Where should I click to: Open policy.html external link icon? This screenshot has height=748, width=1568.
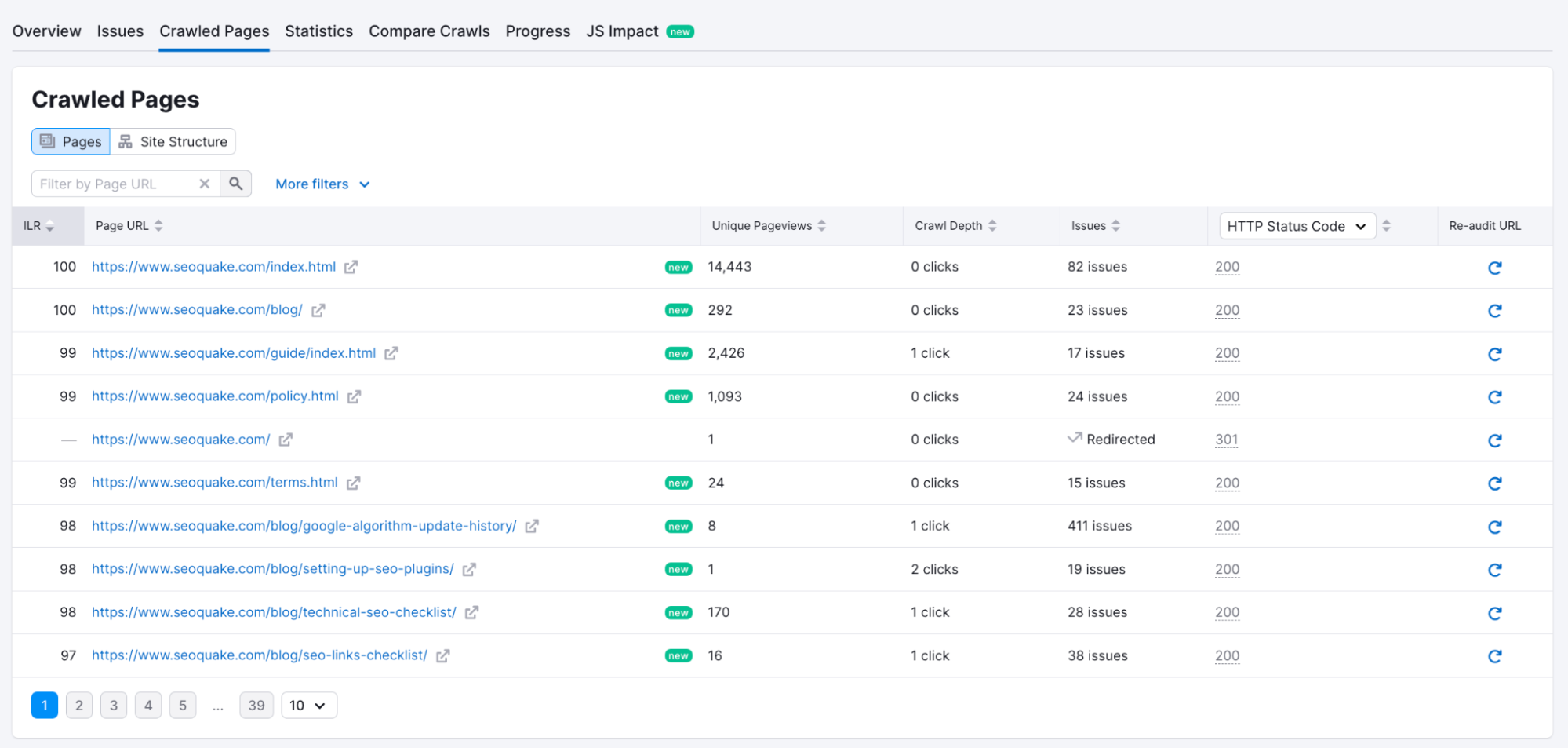click(x=354, y=396)
